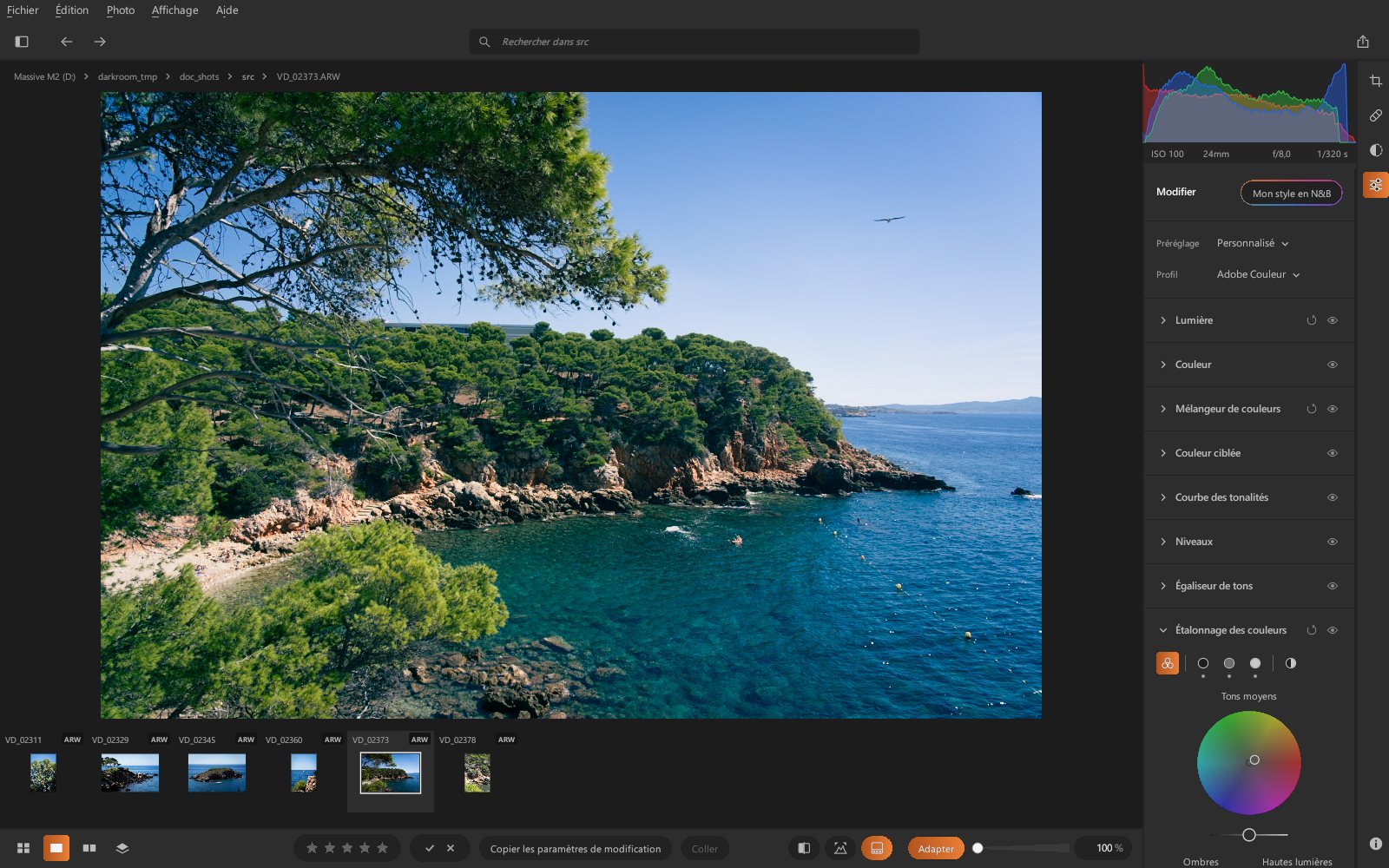Image resolution: width=1389 pixels, height=868 pixels.
Task: Toggle the left sidebar panel icon
Action: click(x=22, y=42)
